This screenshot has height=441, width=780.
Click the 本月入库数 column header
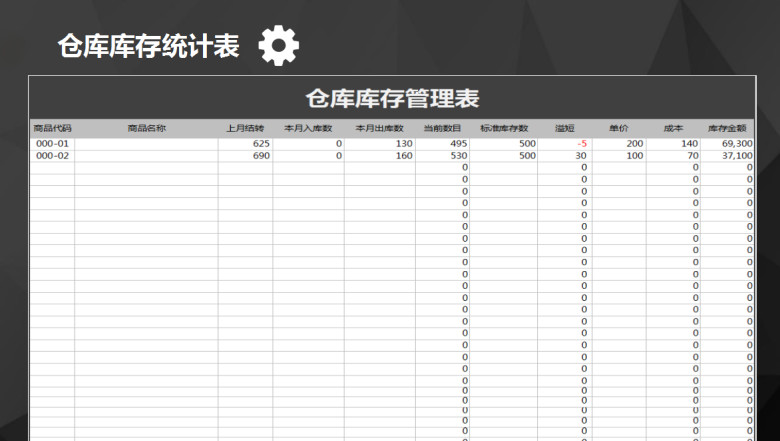pos(308,128)
